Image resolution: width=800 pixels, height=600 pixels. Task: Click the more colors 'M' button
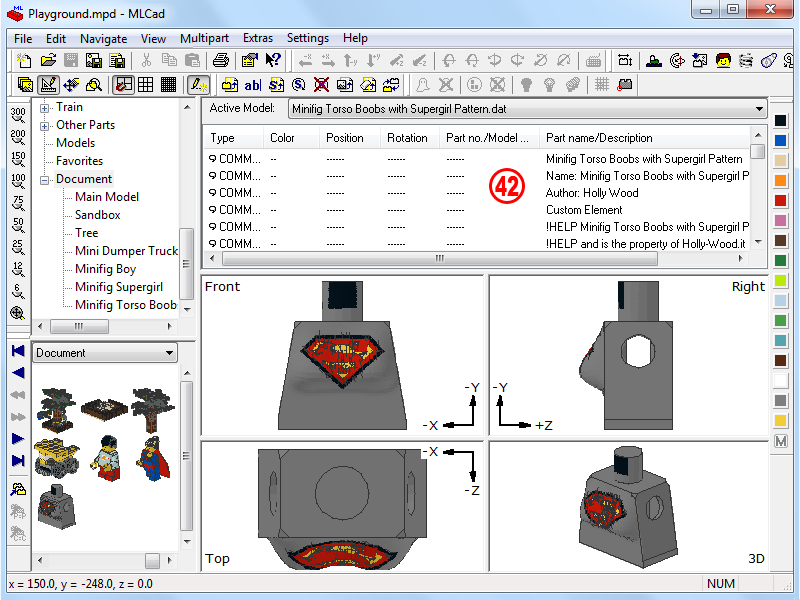781,441
